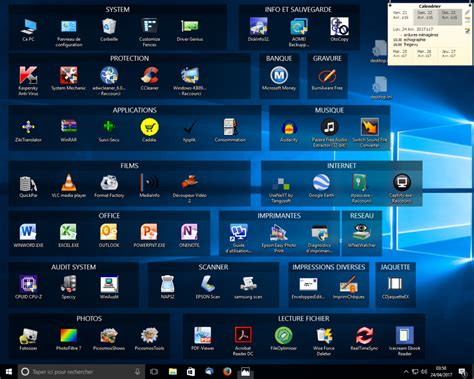Select the 'ordures ménagères' calendar entry
Image resolution: width=474 pixels, height=379 pixels.
(421, 35)
